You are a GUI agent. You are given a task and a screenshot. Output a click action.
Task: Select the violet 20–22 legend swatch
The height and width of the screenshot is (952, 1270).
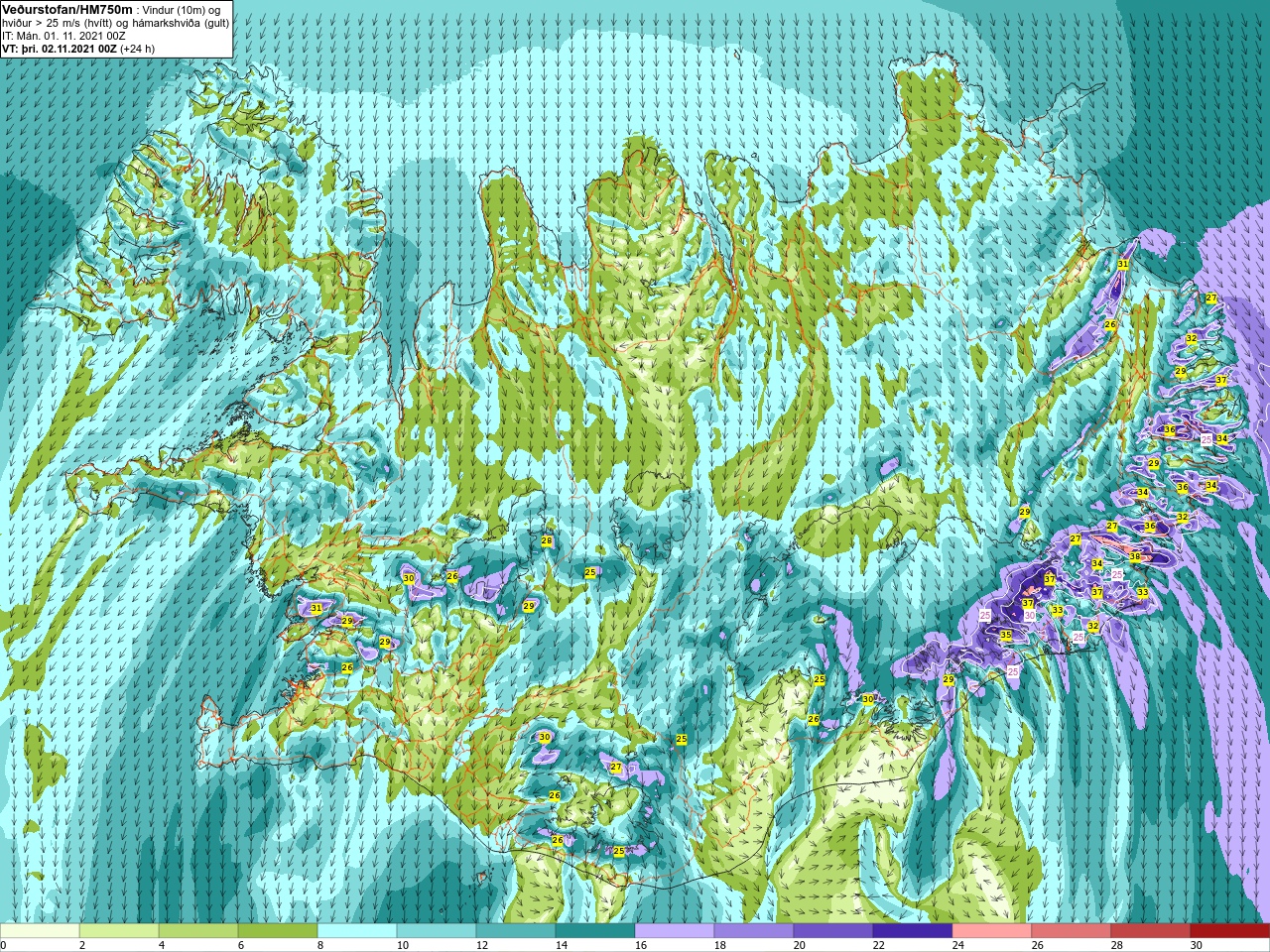[833, 931]
